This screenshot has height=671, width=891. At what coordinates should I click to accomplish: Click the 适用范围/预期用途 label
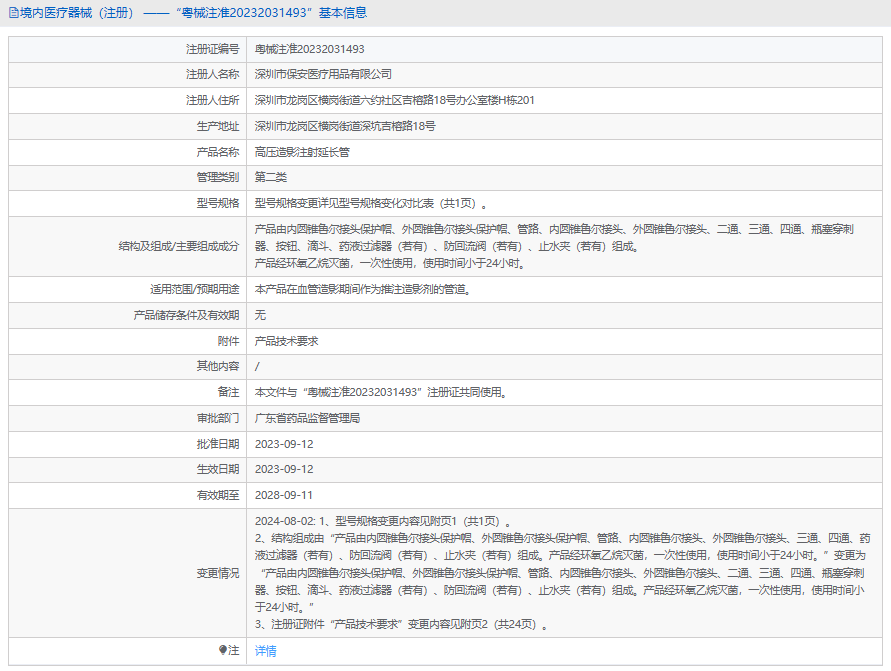point(195,289)
